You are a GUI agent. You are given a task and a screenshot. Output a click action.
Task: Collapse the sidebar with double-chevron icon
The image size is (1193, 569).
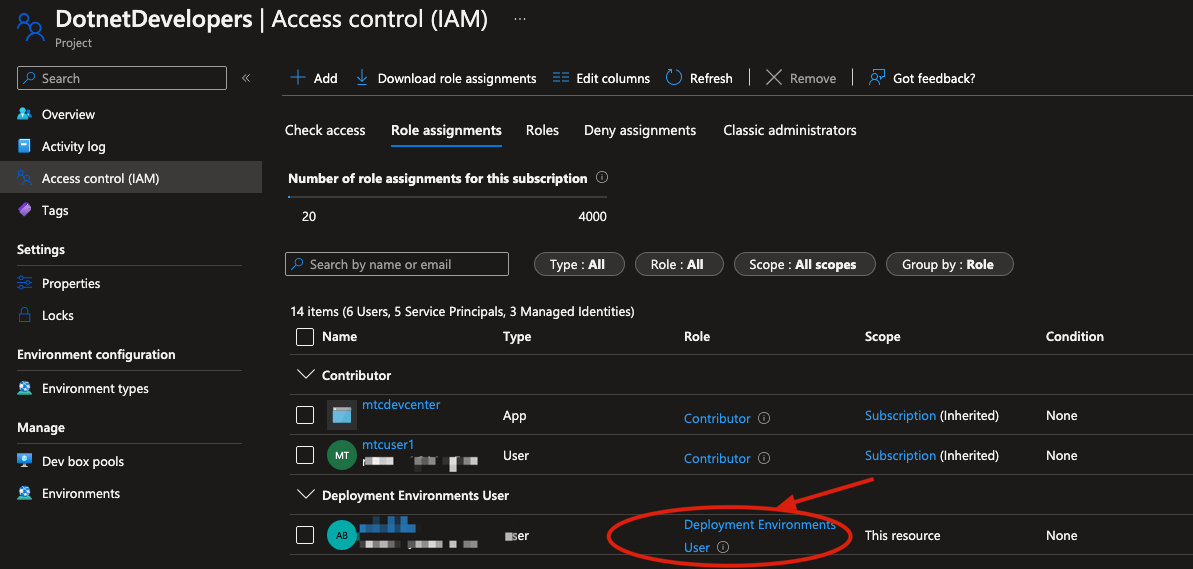pos(246,78)
